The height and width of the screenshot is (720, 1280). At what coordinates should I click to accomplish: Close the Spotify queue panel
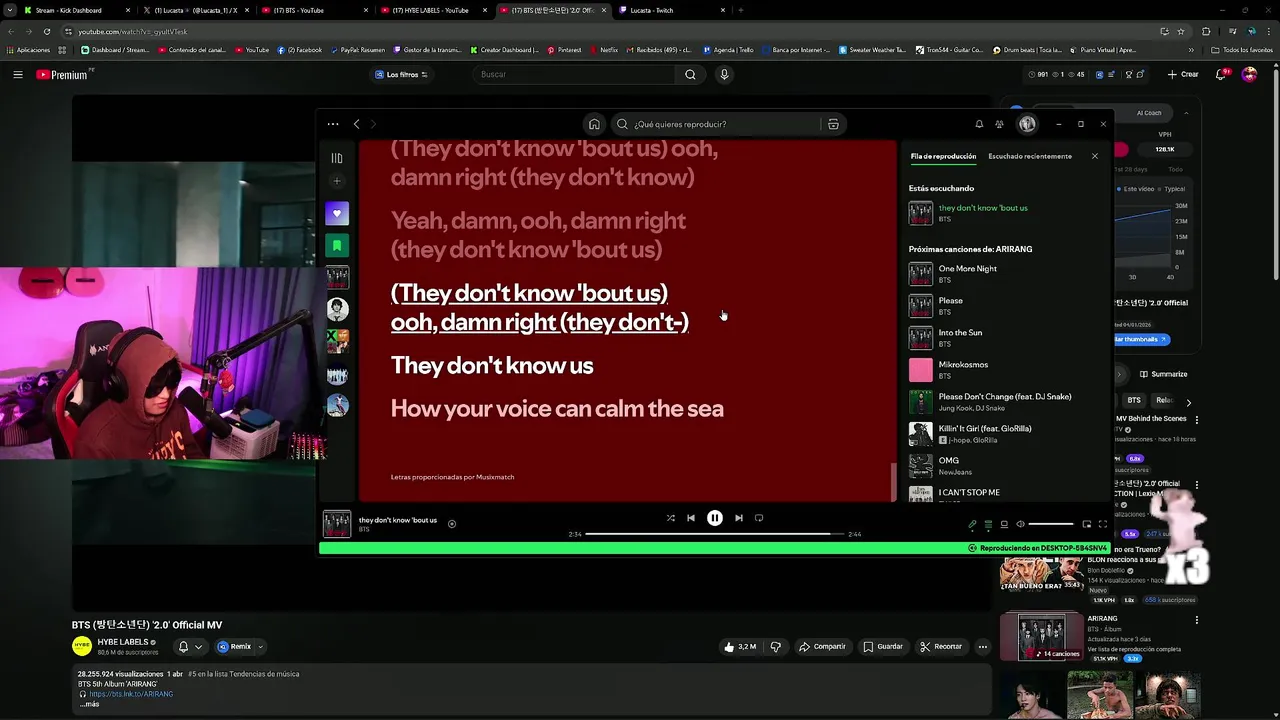(1095, 156)
